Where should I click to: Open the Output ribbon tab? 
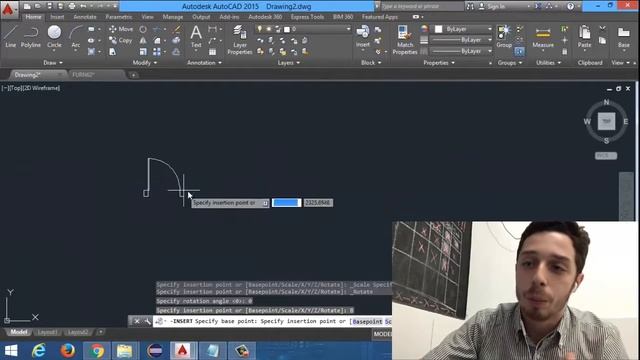click(x=201, y=17)
